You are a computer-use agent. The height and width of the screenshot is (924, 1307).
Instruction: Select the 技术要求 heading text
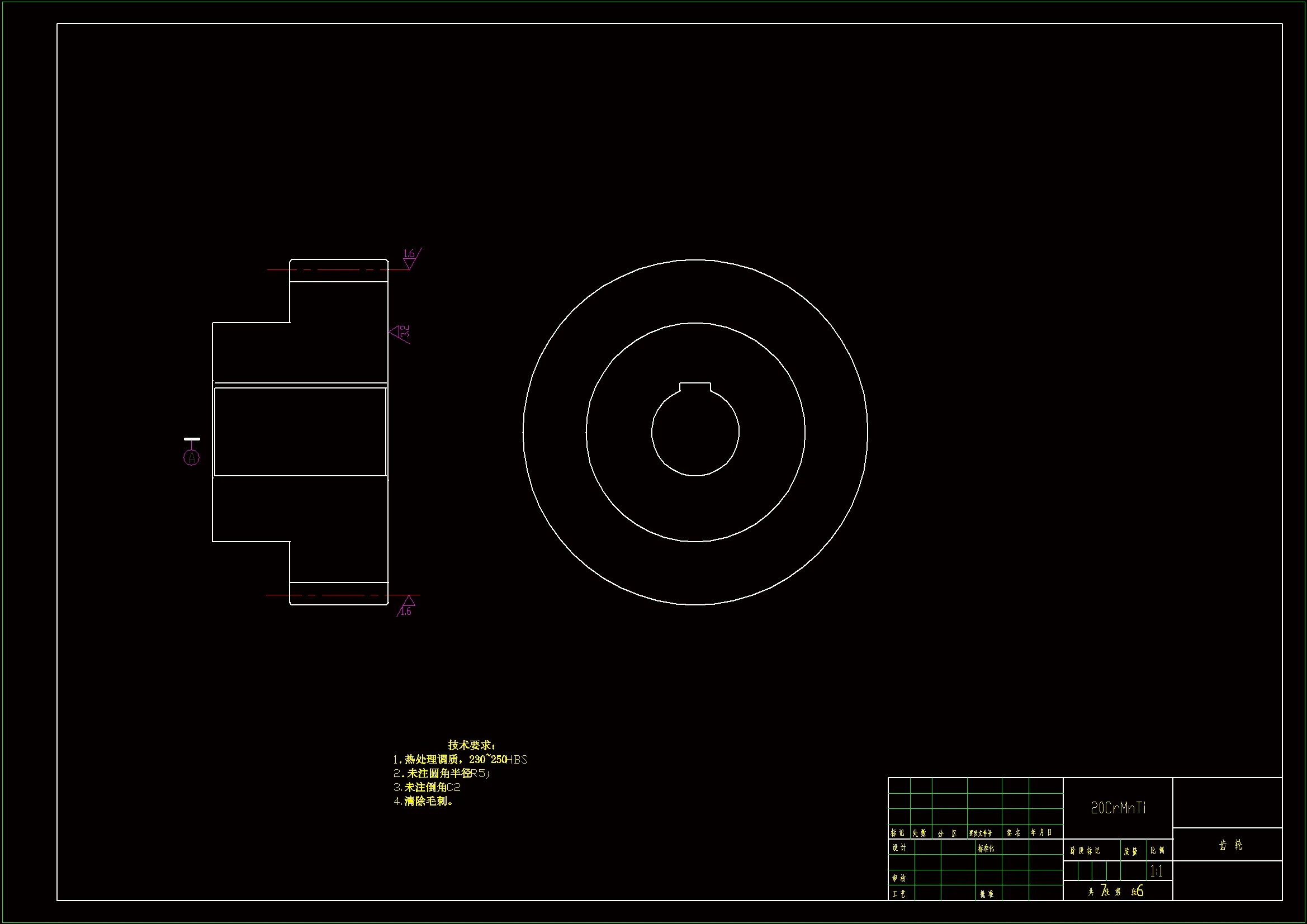tap(472, 745)
